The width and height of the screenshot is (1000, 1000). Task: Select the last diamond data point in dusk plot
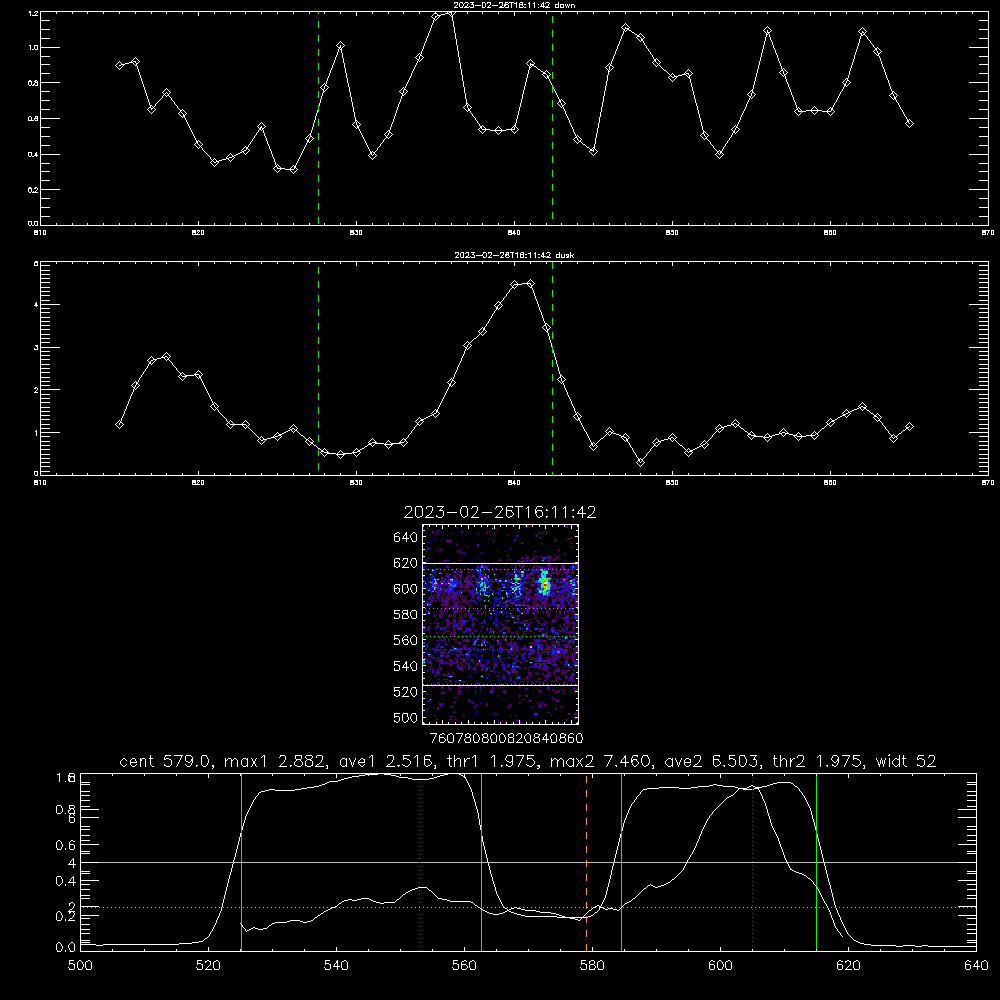point(909,427)
